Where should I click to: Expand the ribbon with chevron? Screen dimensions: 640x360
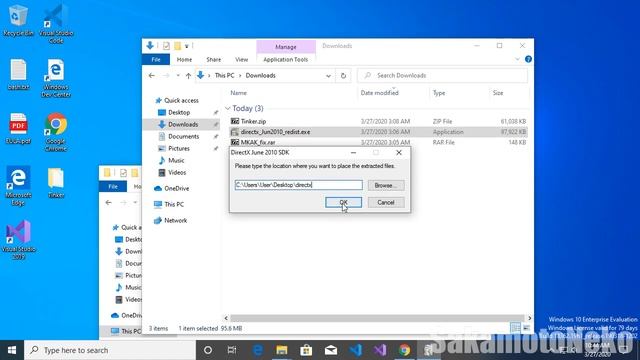[x=517, y=59]
